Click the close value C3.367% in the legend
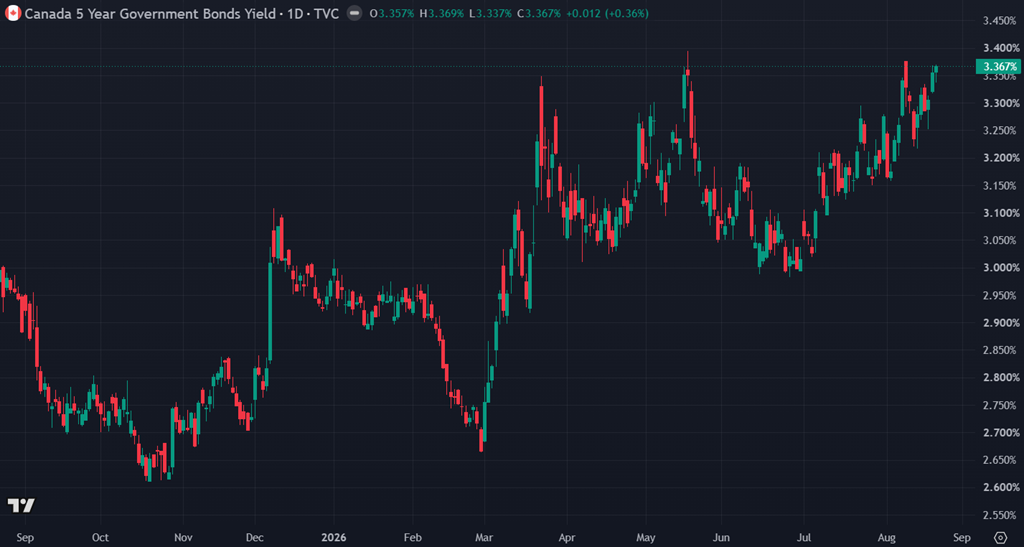 [x=539, y=13]
